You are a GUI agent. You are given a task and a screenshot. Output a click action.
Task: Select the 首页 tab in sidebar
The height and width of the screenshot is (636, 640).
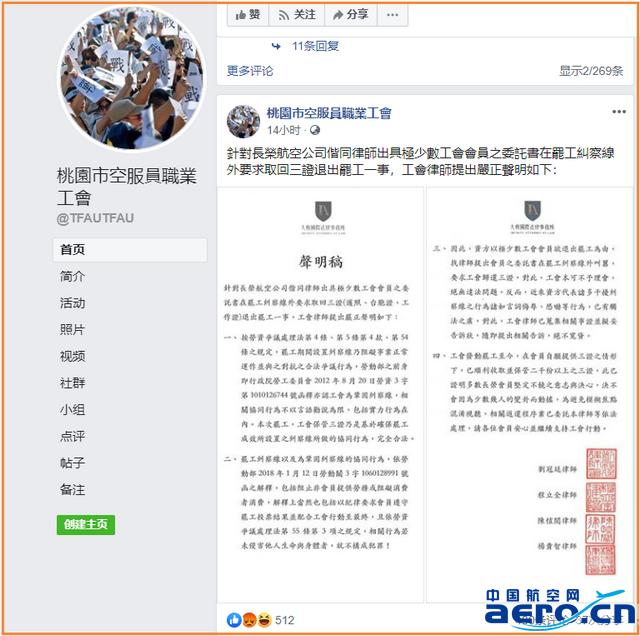click(130, 249)
